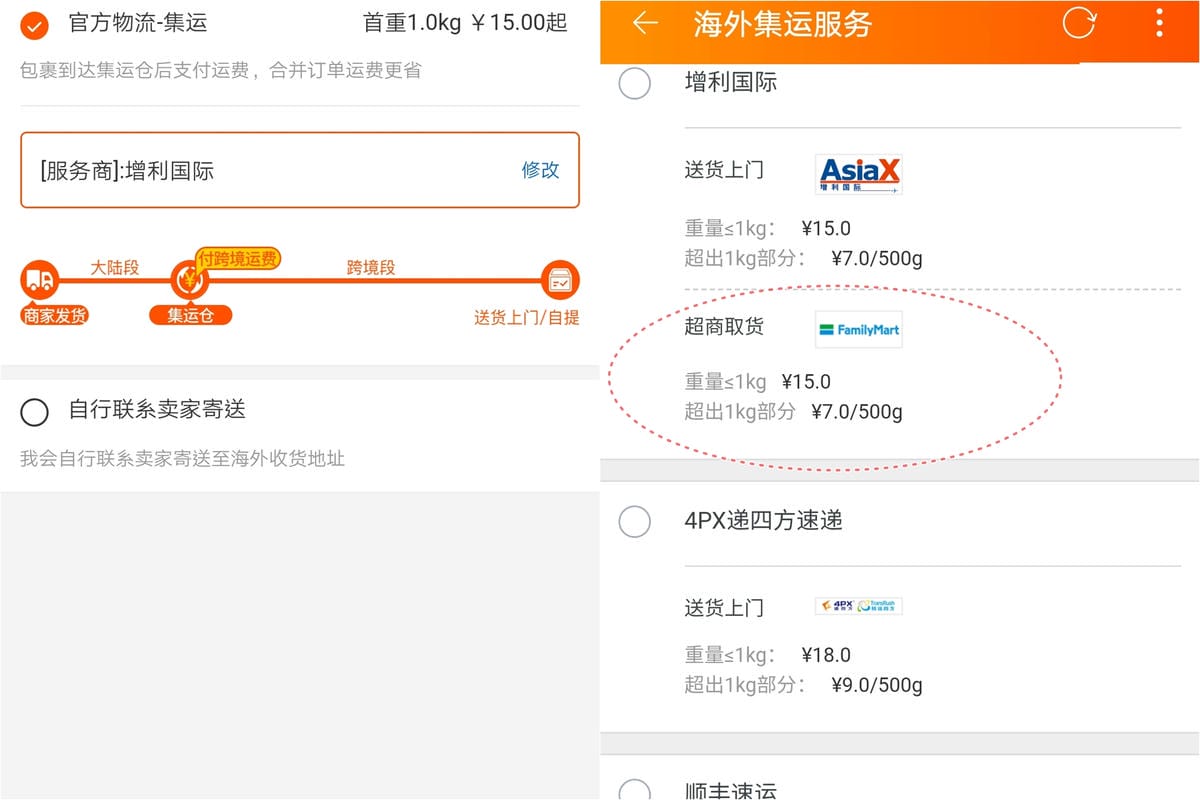This screenshot has width=1200, height=800.
Task: Click the FamilyMart store logo
Action: click(858, 329)
